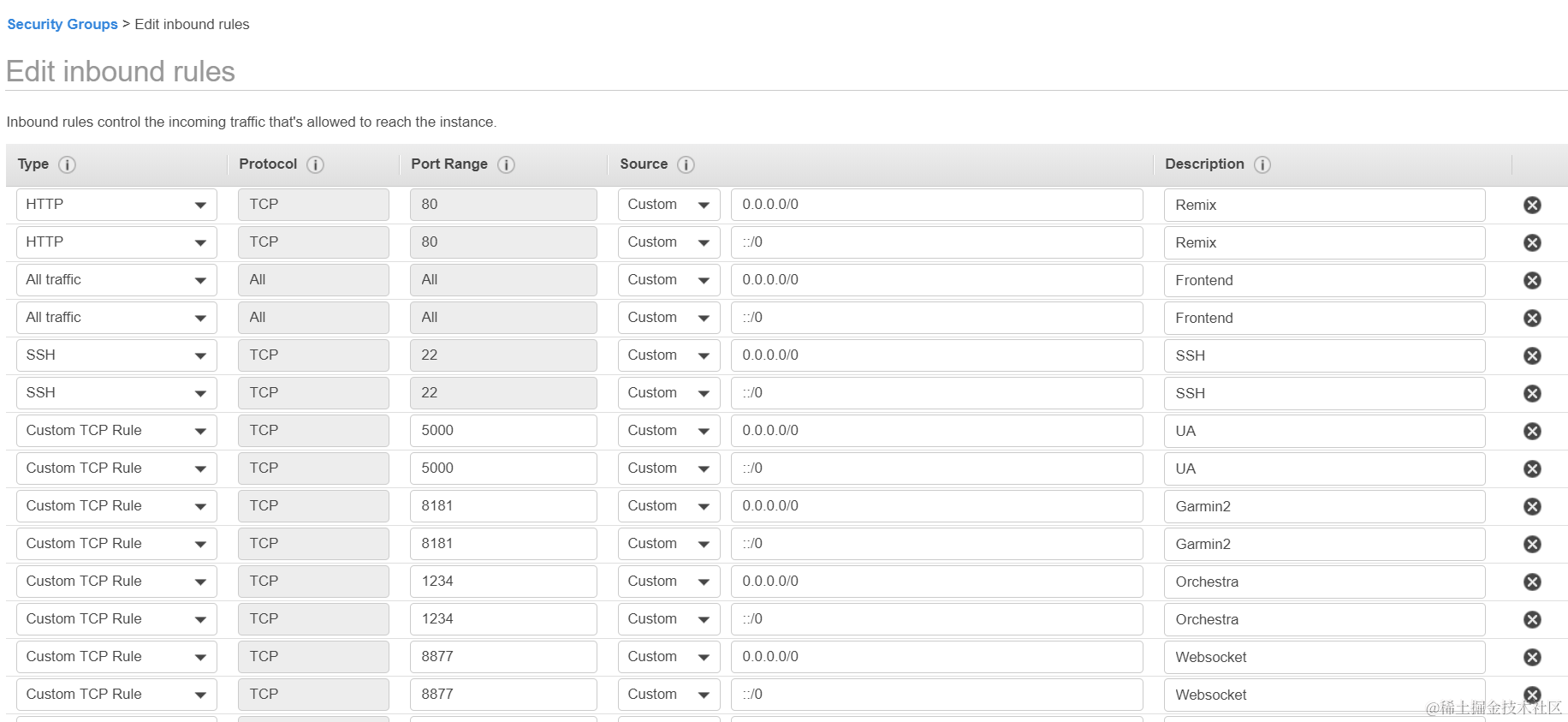Show info tooltip for Description column

1262,164
